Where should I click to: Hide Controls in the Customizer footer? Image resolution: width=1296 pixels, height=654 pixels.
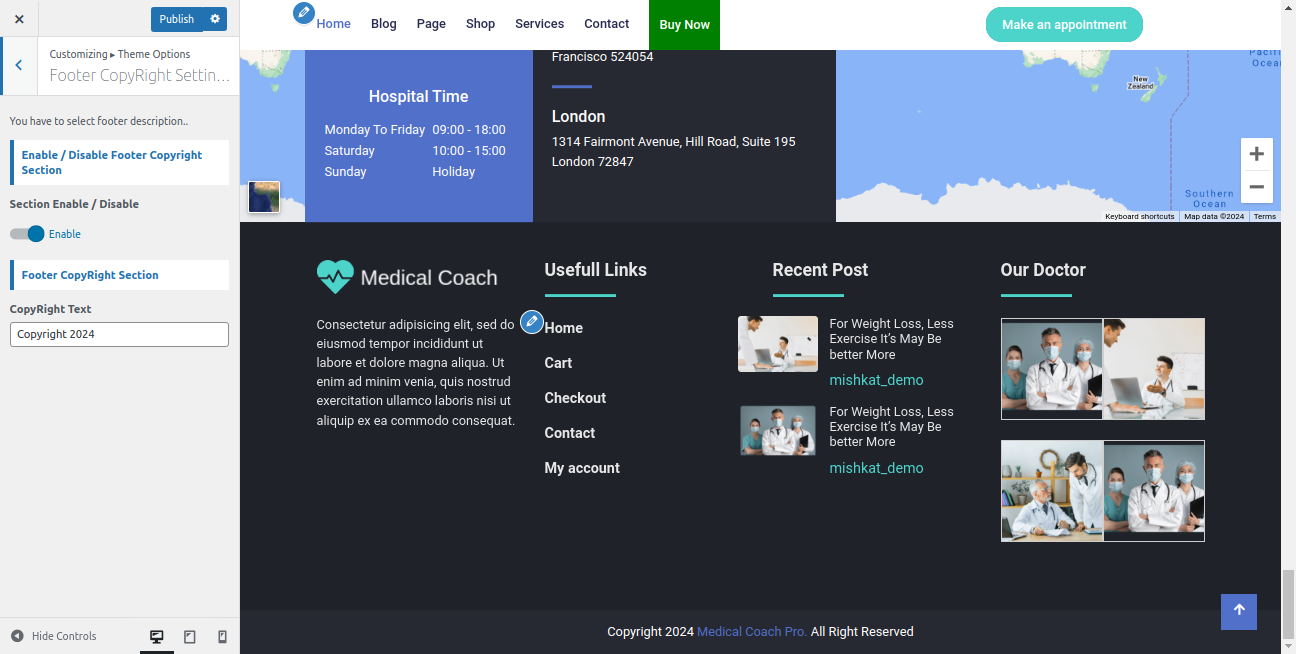click(54, 636)
